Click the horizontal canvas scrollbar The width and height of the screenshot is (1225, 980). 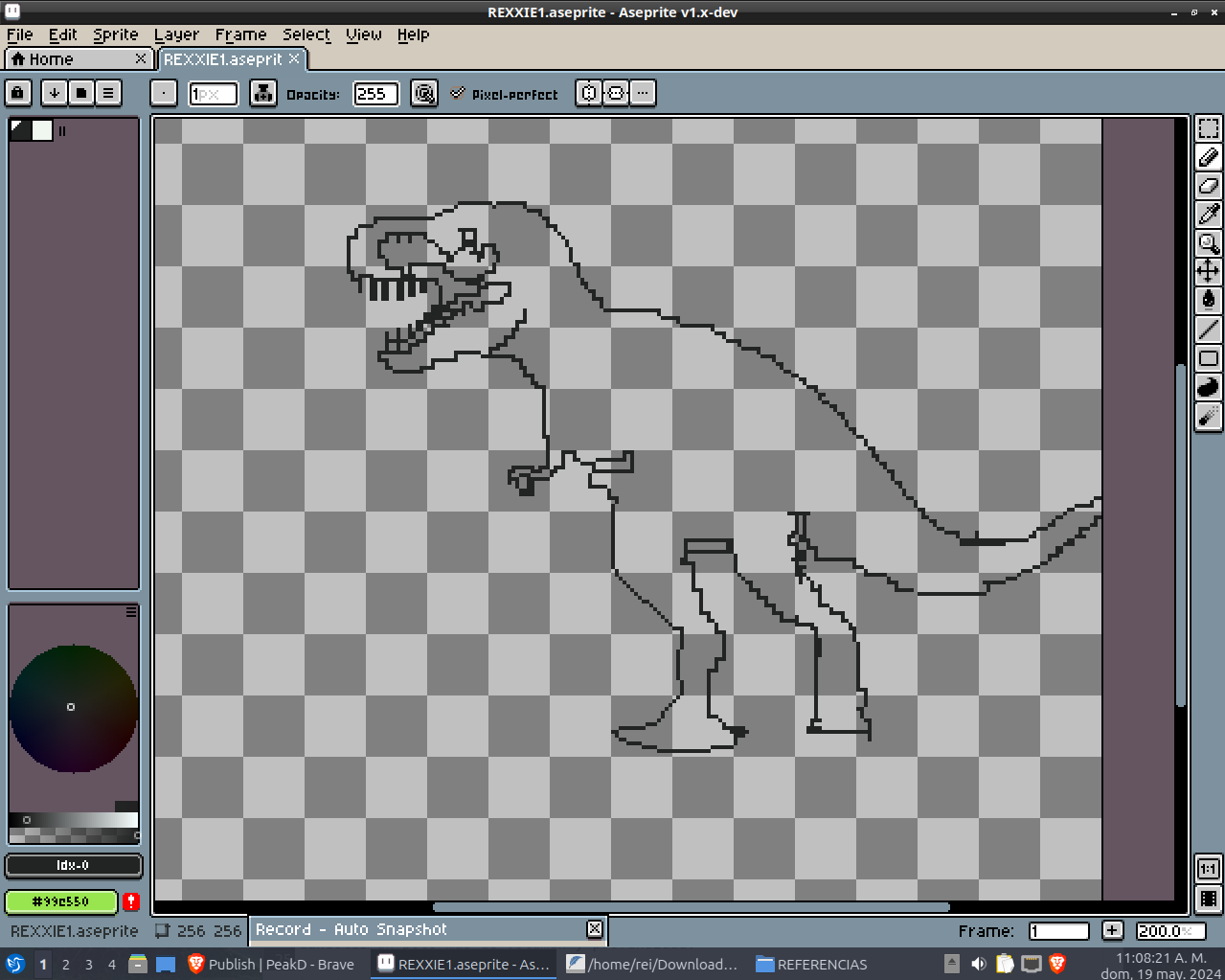click(x=692, y=906)
